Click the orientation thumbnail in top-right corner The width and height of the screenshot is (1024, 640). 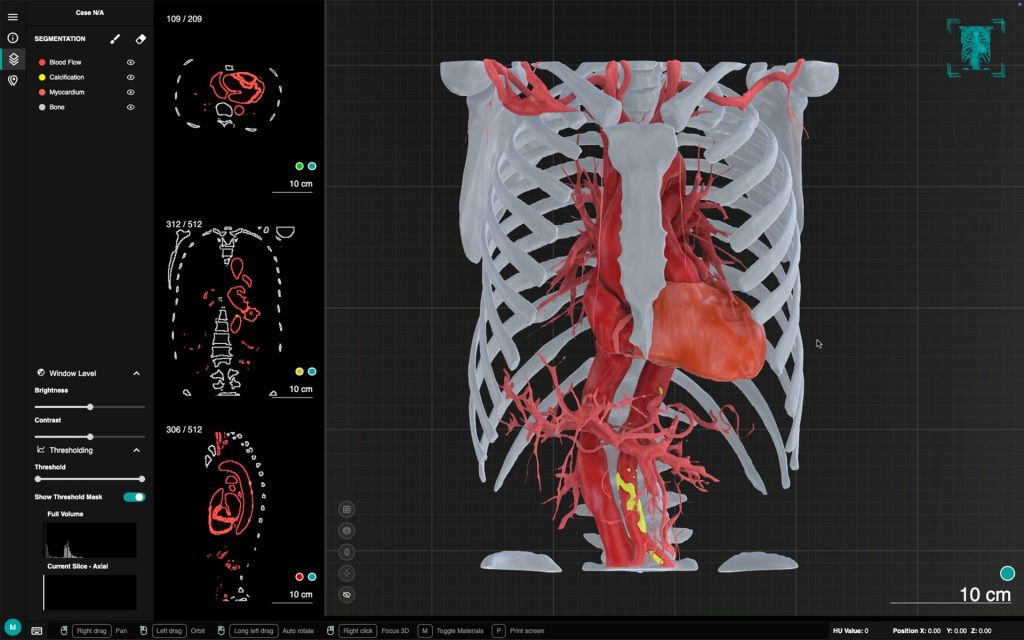click(x=975, y=46)
